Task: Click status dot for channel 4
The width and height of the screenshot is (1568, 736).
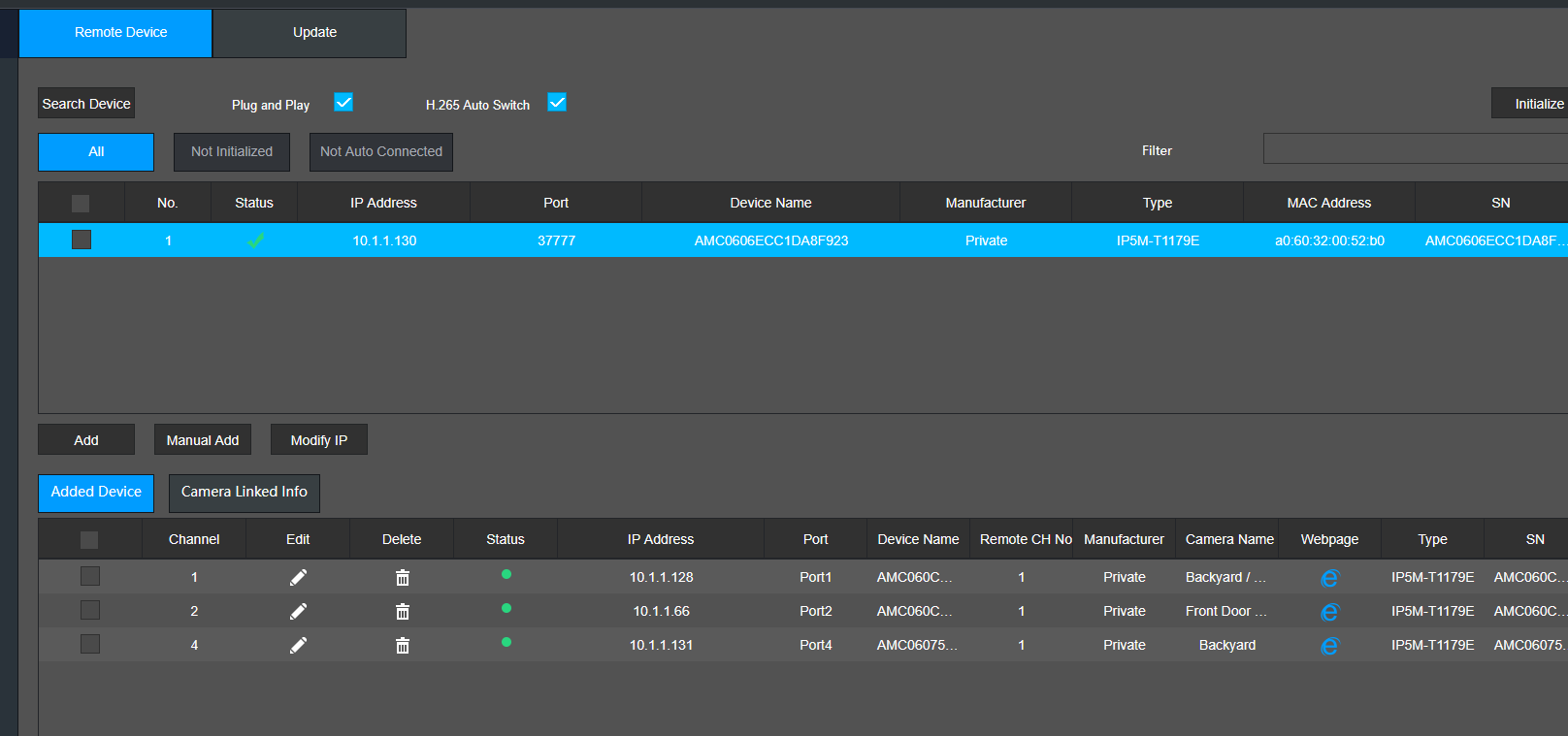Action: (506, 643)
